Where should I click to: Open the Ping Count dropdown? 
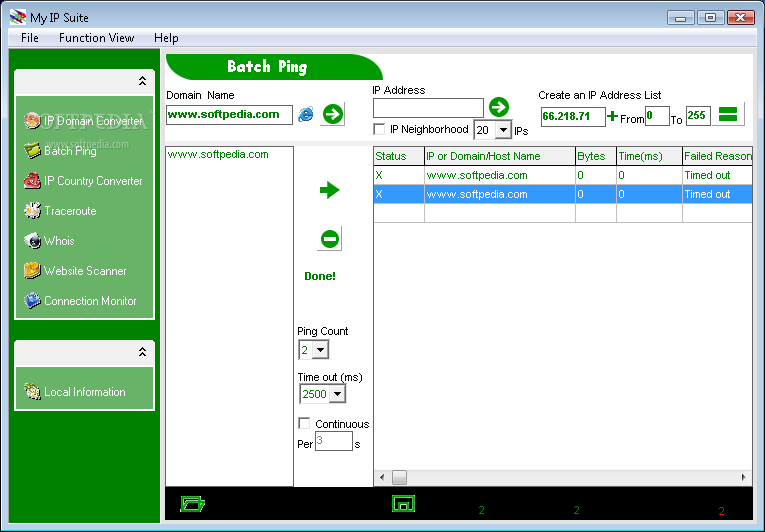(x=320, y=349)
